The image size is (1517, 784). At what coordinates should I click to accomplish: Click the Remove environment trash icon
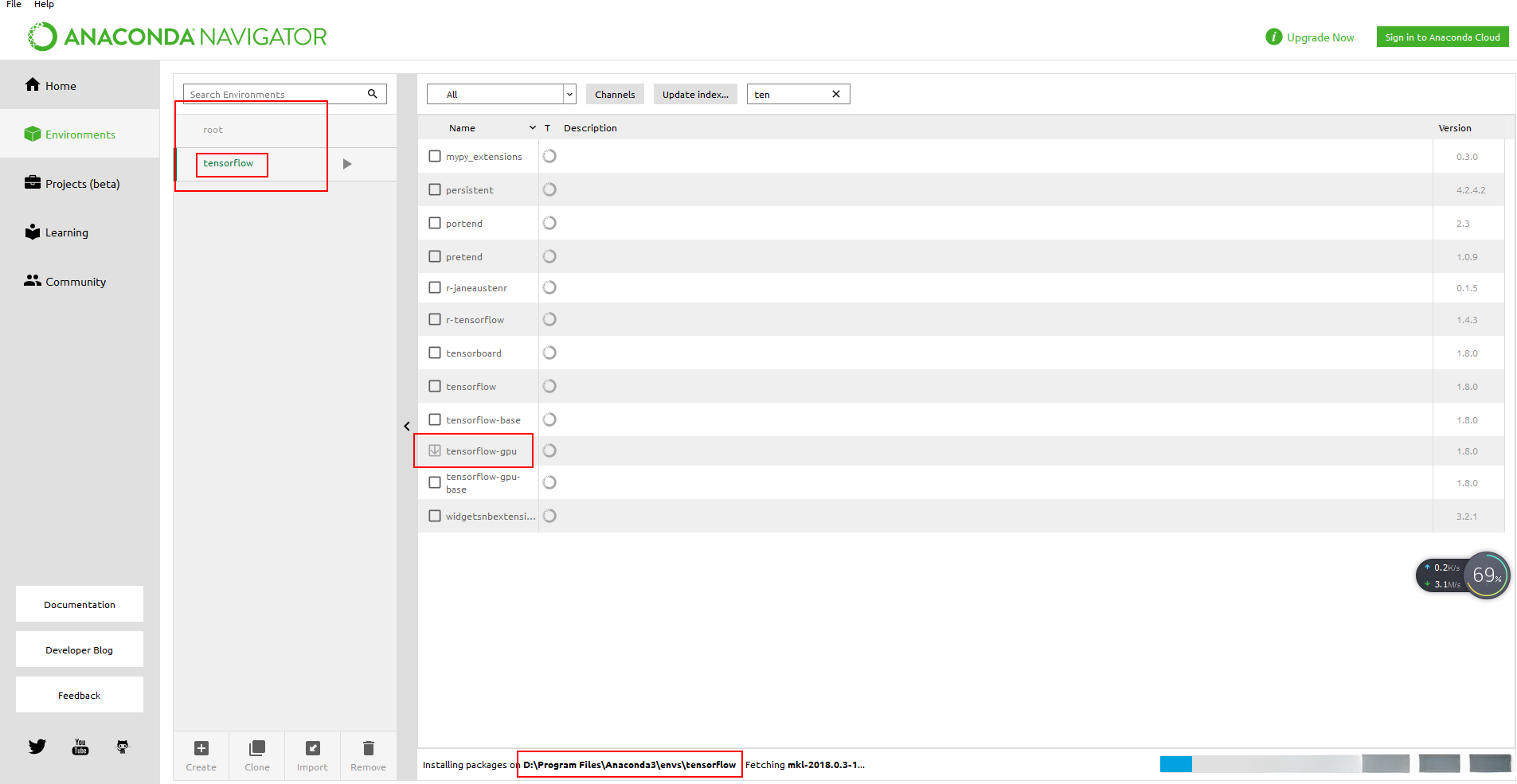pos(369,748)
